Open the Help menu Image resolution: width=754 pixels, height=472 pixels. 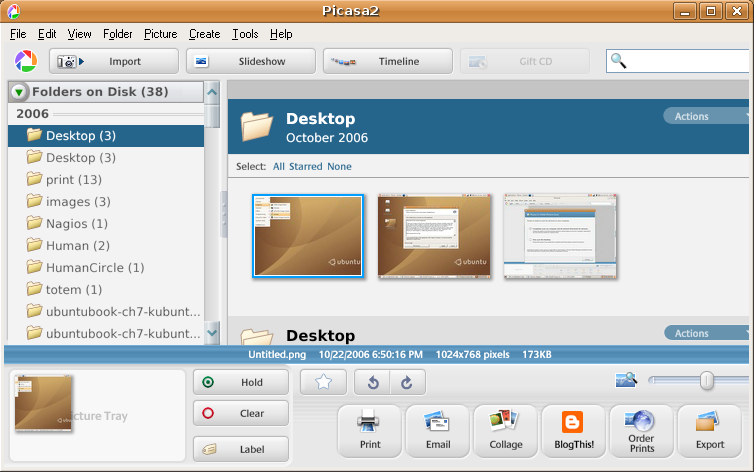tap(281, 34)
